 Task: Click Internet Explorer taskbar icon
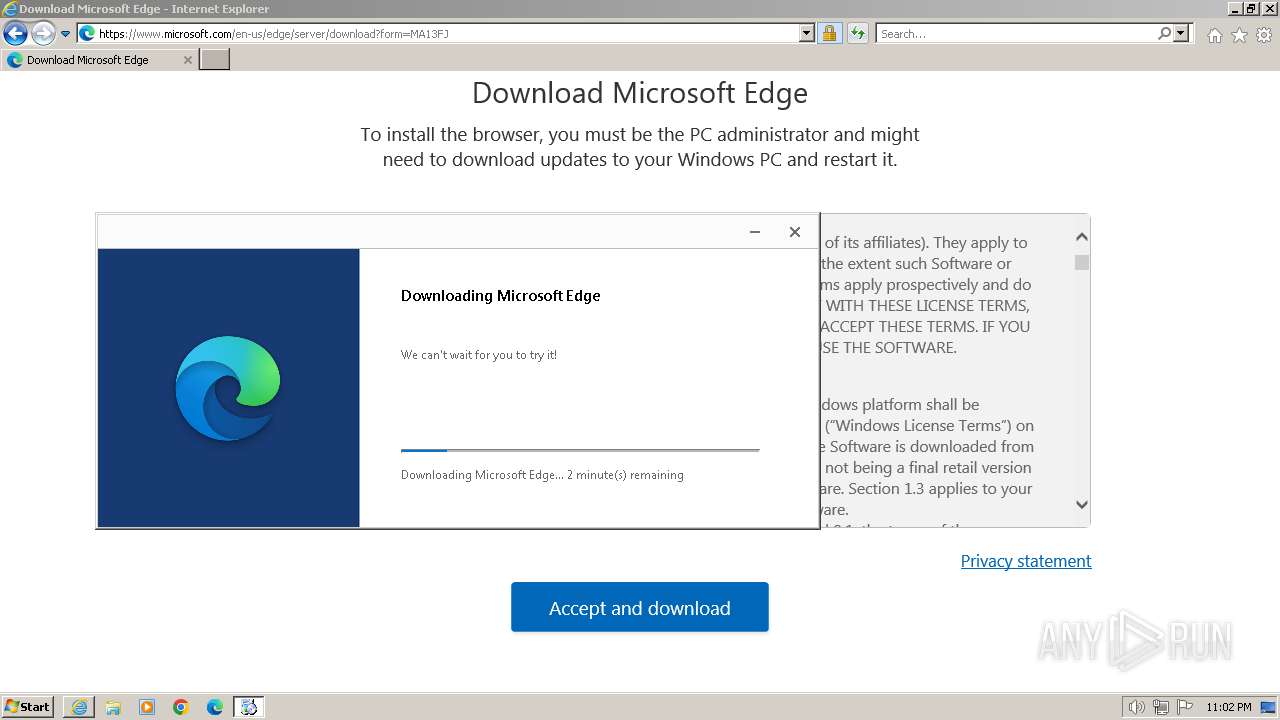tap(79, 707)
